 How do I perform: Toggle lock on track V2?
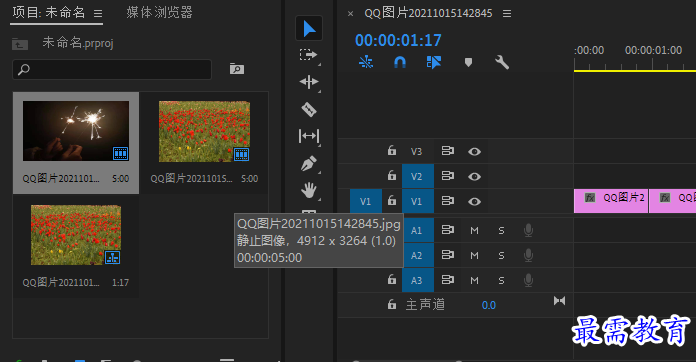tap(392, 176)
